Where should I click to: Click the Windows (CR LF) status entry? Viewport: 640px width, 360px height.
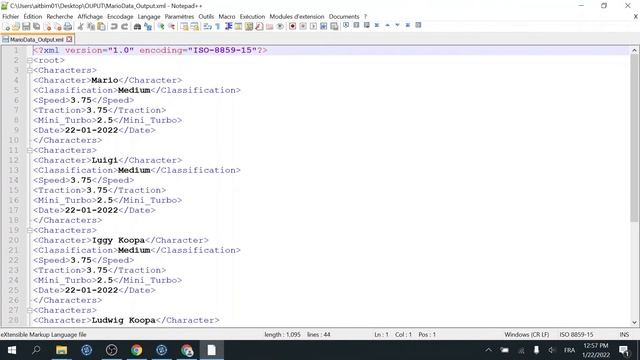(x=527, y=335)
